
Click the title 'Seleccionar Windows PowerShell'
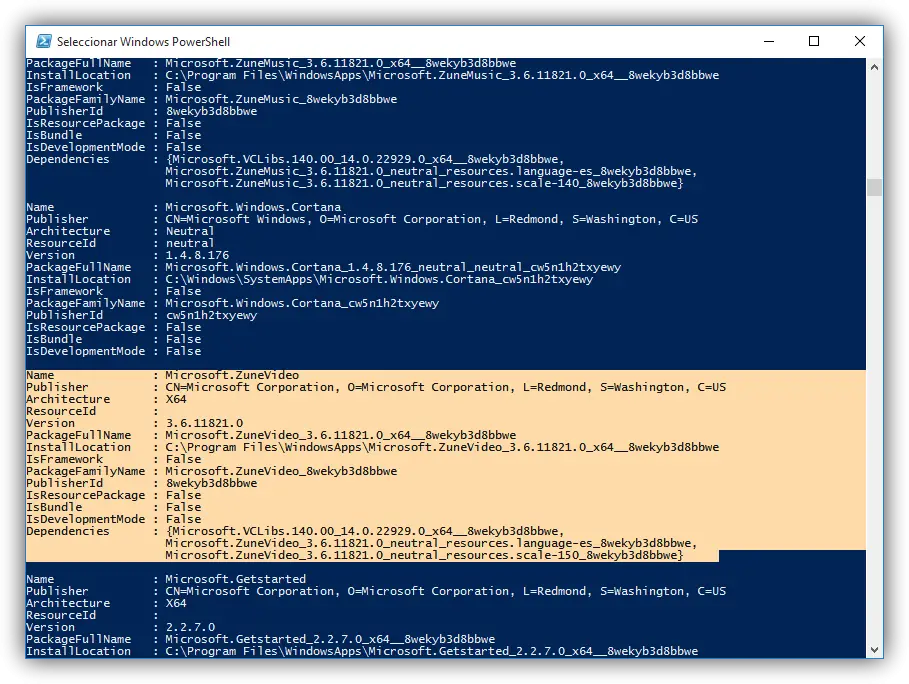tap(143, 42)
